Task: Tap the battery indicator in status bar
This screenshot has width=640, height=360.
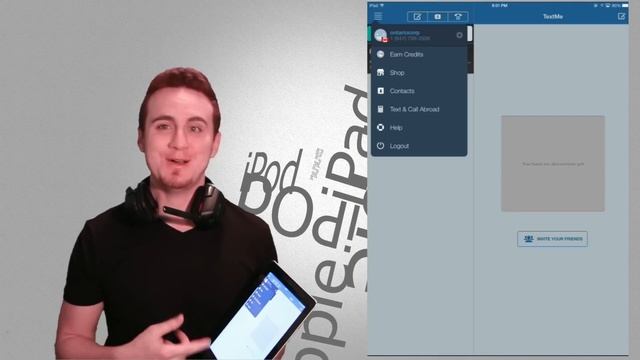Action: [x=625, y=5]
